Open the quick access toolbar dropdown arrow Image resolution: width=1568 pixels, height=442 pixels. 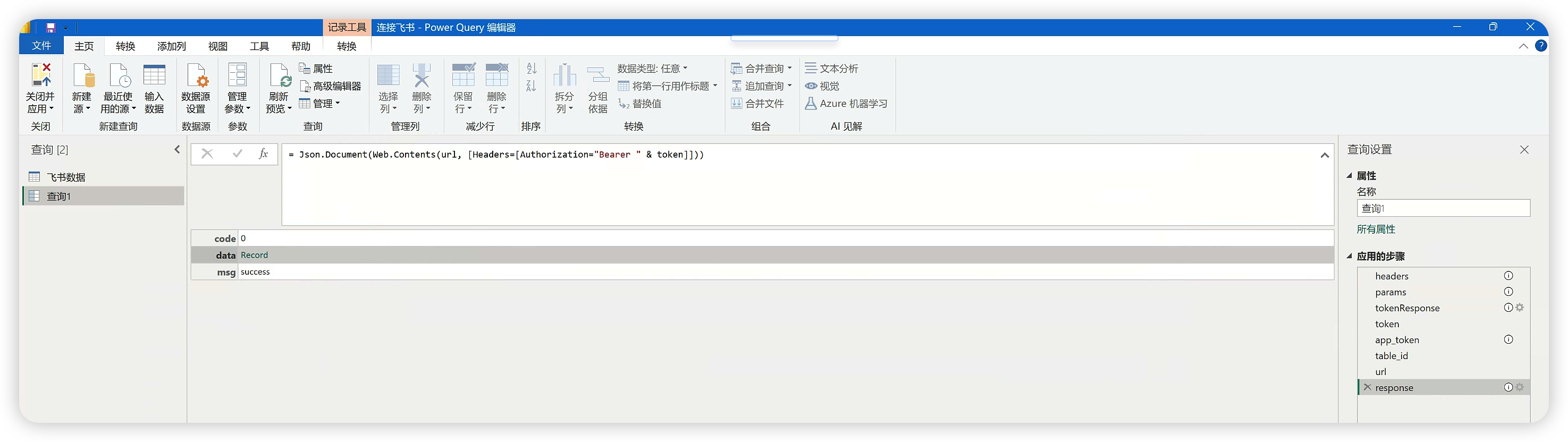pyautogui.click(x=66, y=28)
